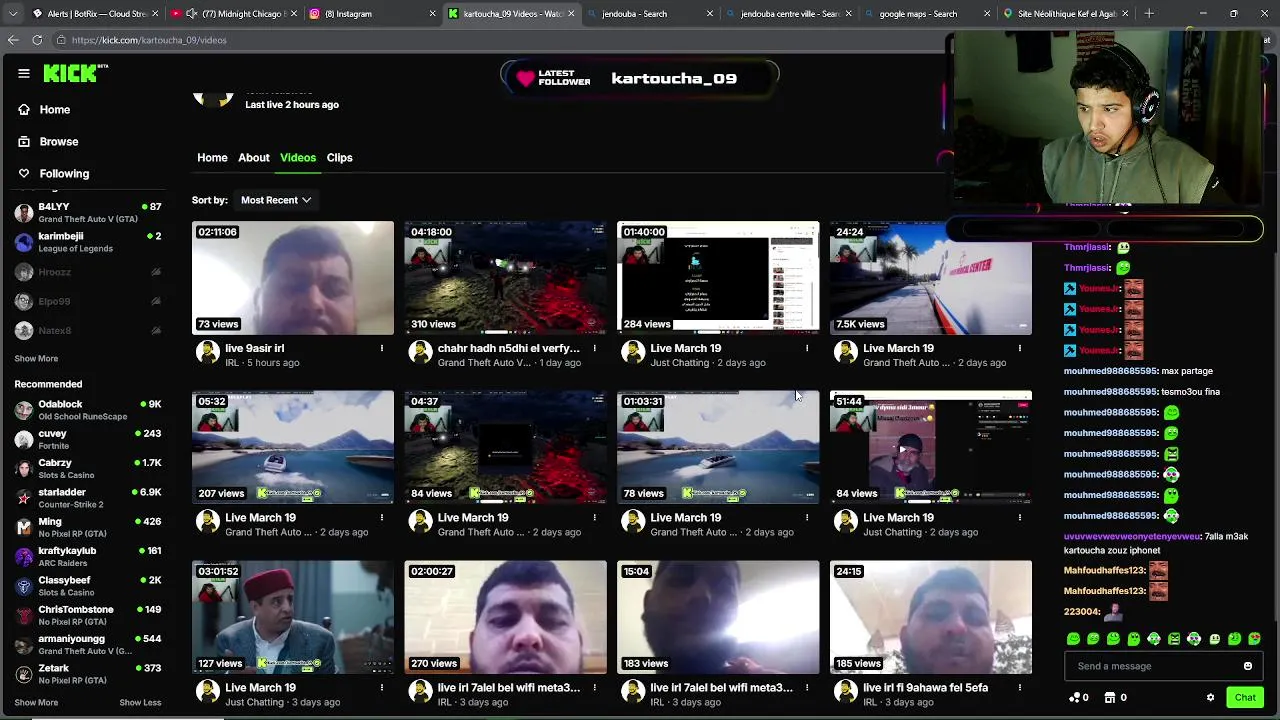Show more followed channels
1280x720 pixels.
tap(36, 358)
